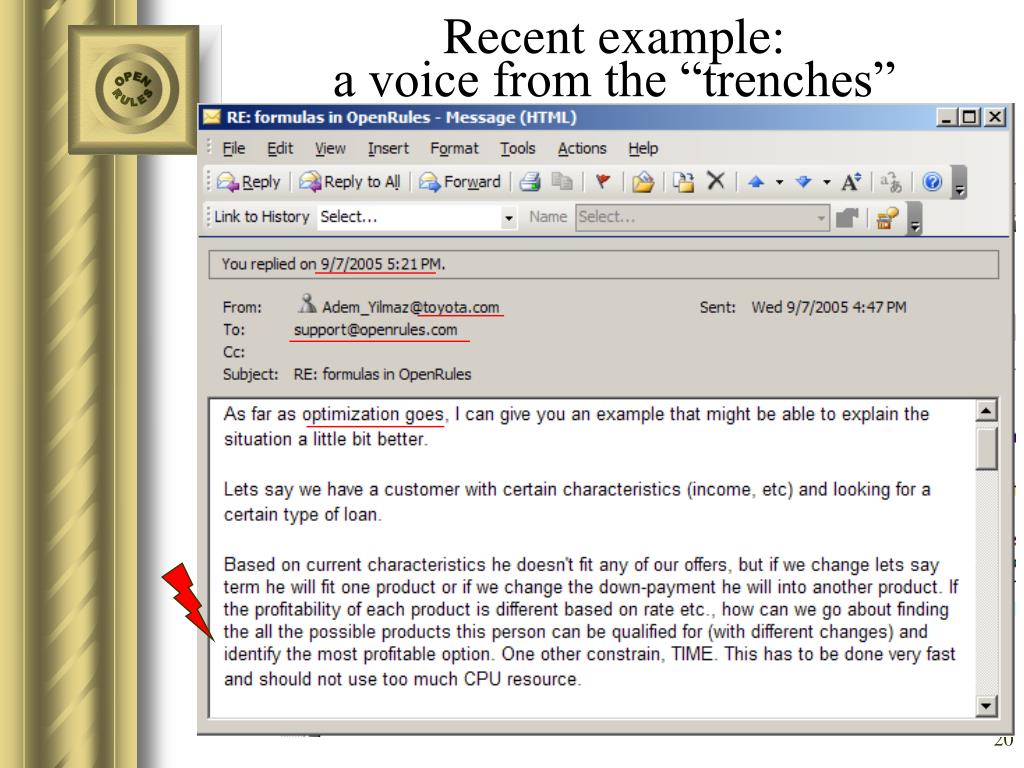The width and height of the screenshot is (1024, 768).
Task: Open the Actions menu
Action: point(582,148)
